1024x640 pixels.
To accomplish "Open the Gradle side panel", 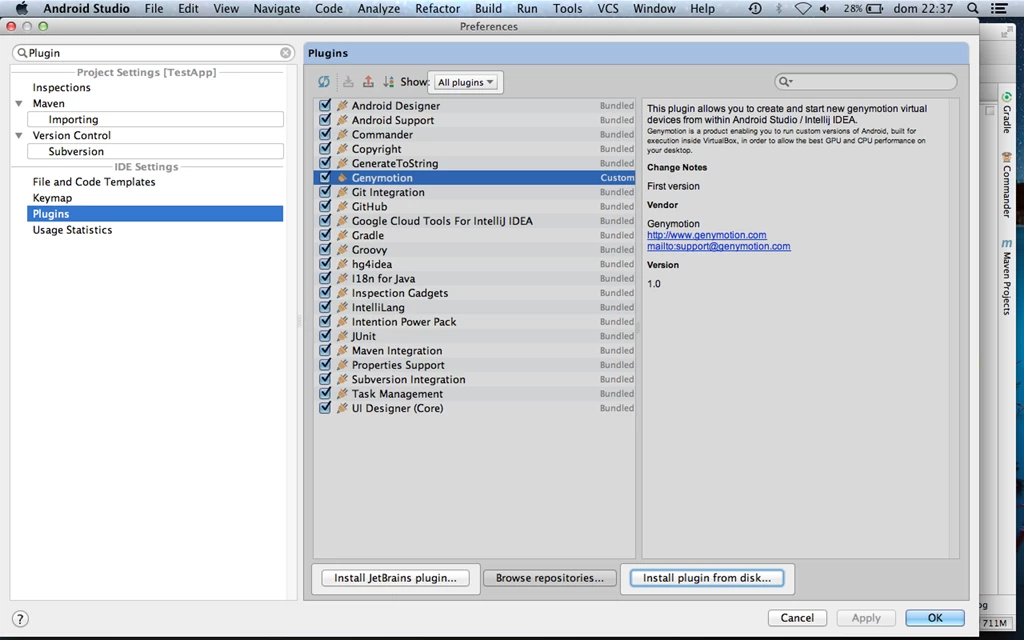I will pos(1006,112).
